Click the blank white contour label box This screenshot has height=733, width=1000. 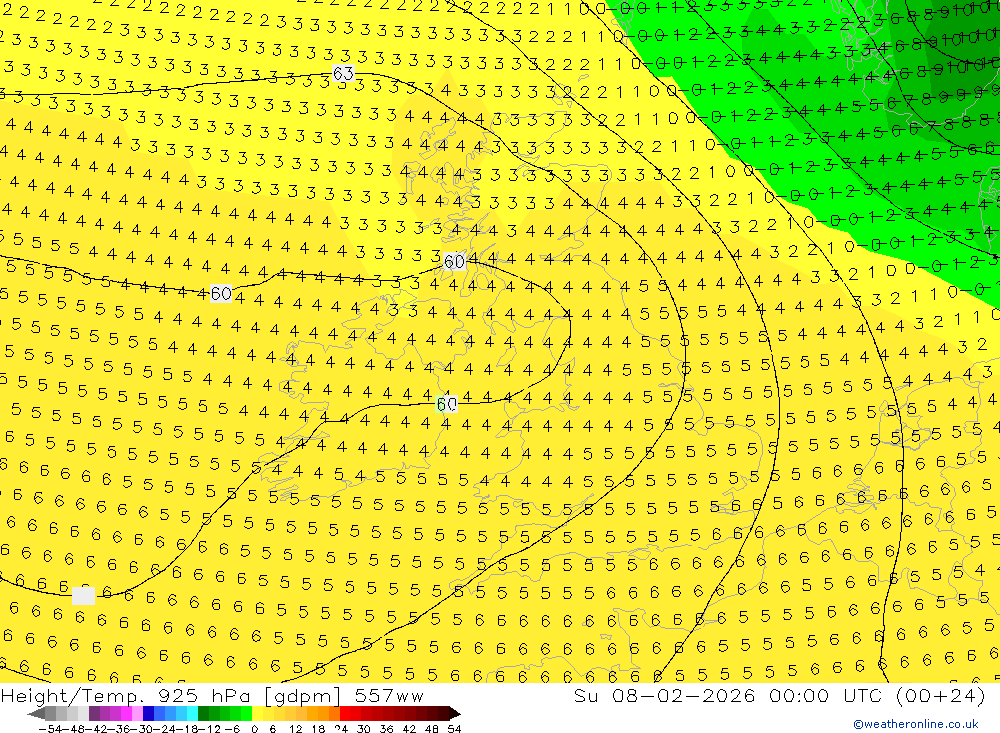(84, 595)
